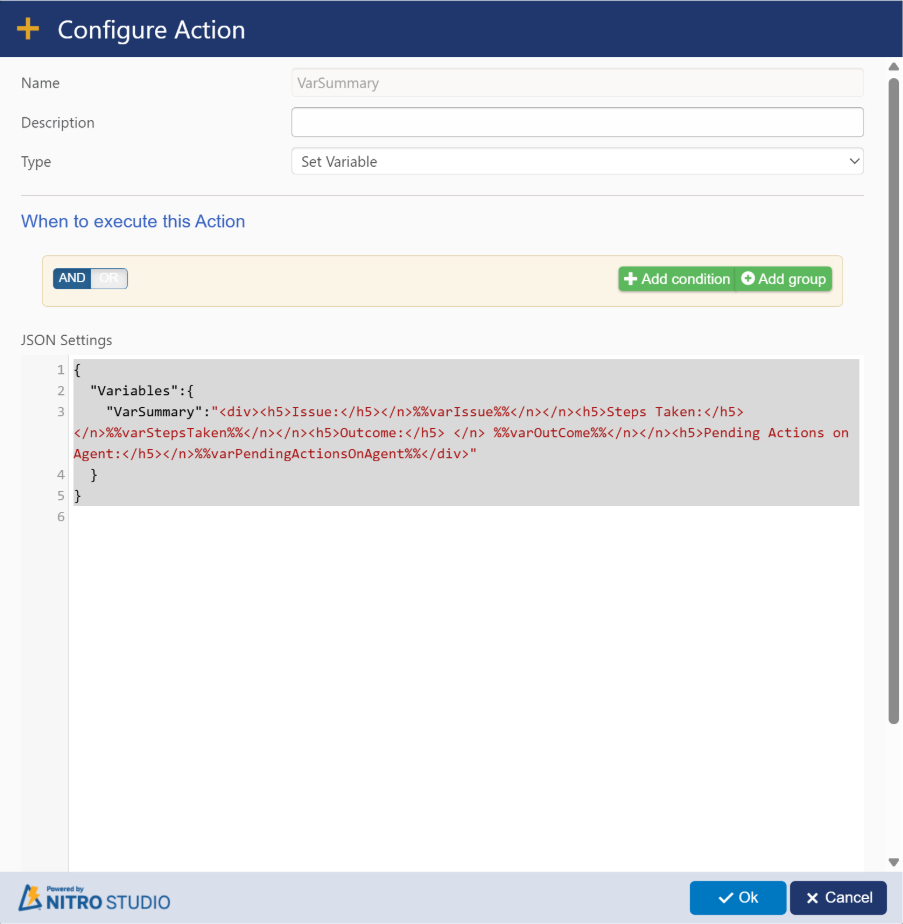Click the scrollbar down arrow
903x924 pixels.
pyautogui.click(x=893, y=862)
